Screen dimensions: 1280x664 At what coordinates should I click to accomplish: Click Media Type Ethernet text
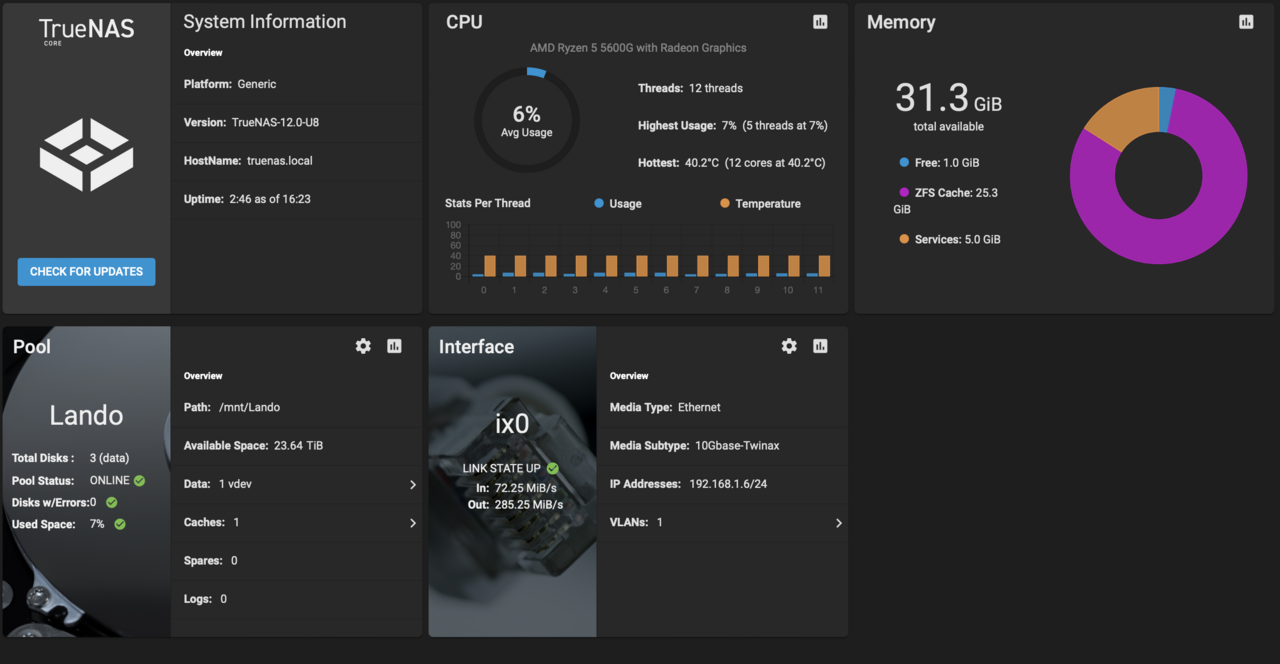(x=665, y=408)
